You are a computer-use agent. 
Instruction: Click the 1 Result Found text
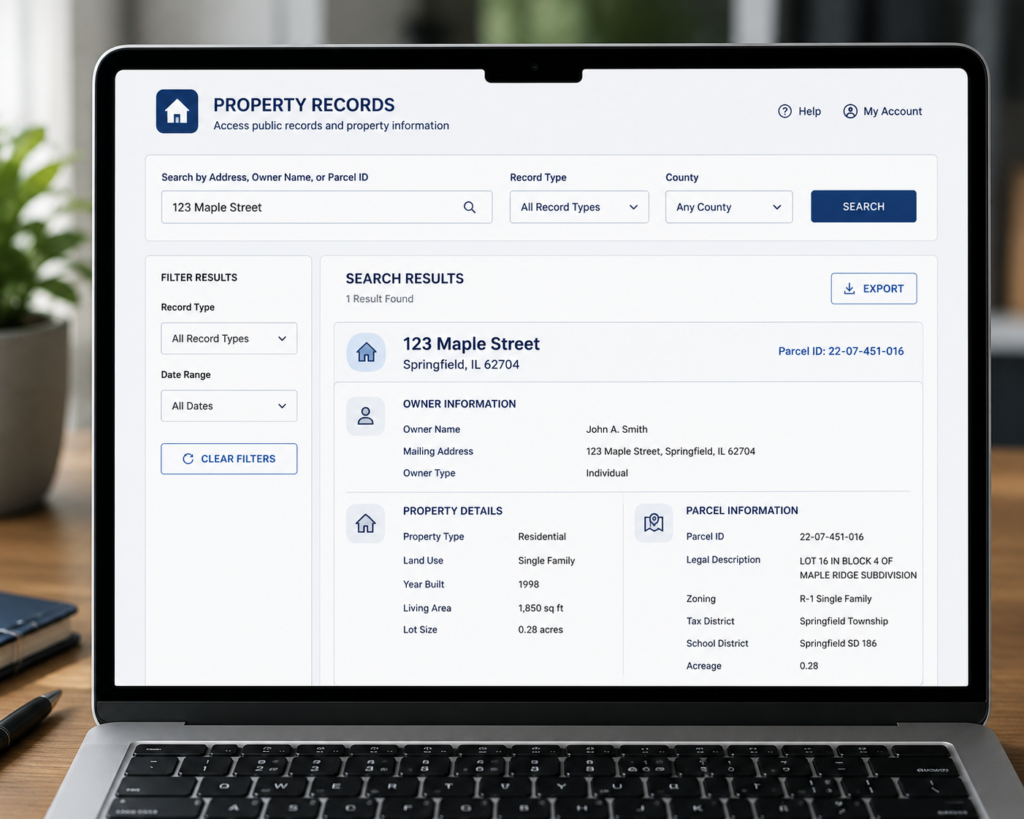(x=379, y=298)
